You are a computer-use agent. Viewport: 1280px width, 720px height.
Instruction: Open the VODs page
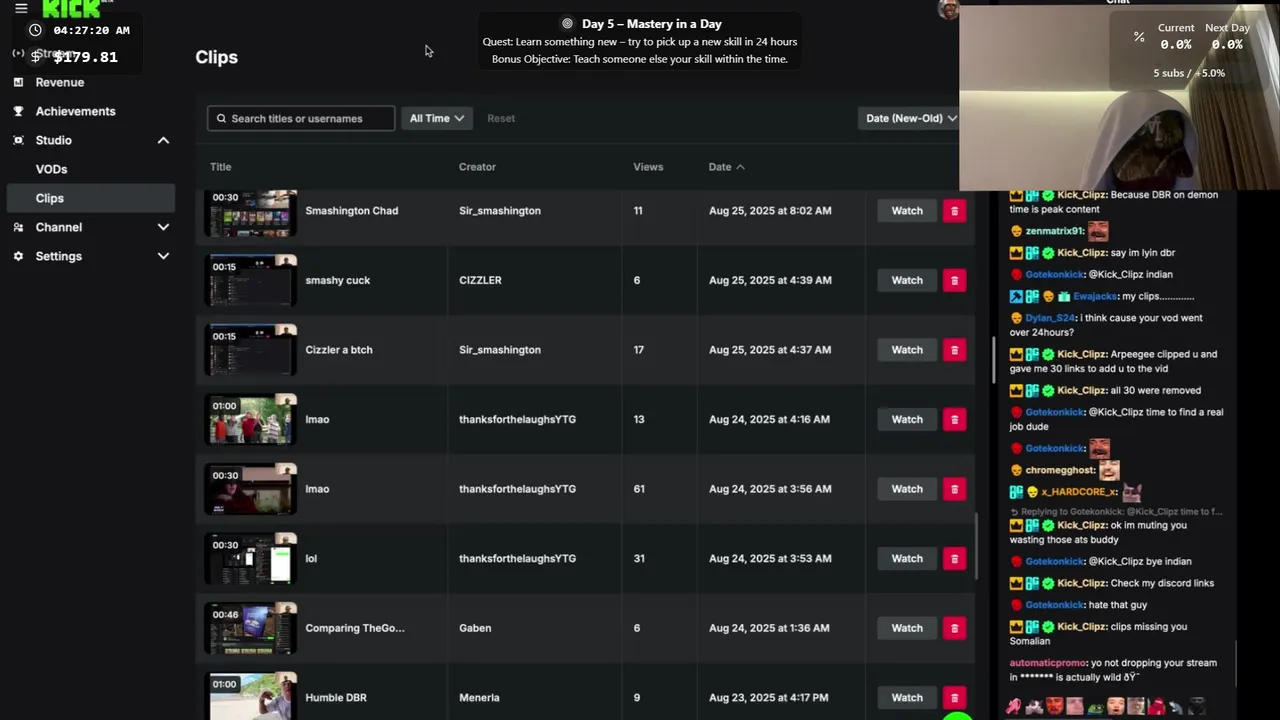[x=51, y=169]
